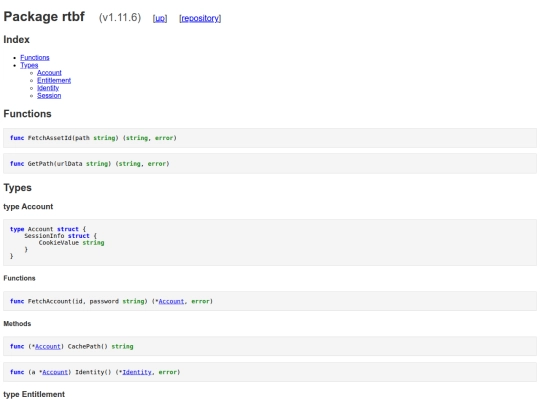Jump to Functions in the index
Screen dimensions: 540x405
click(x=35, y=58)
